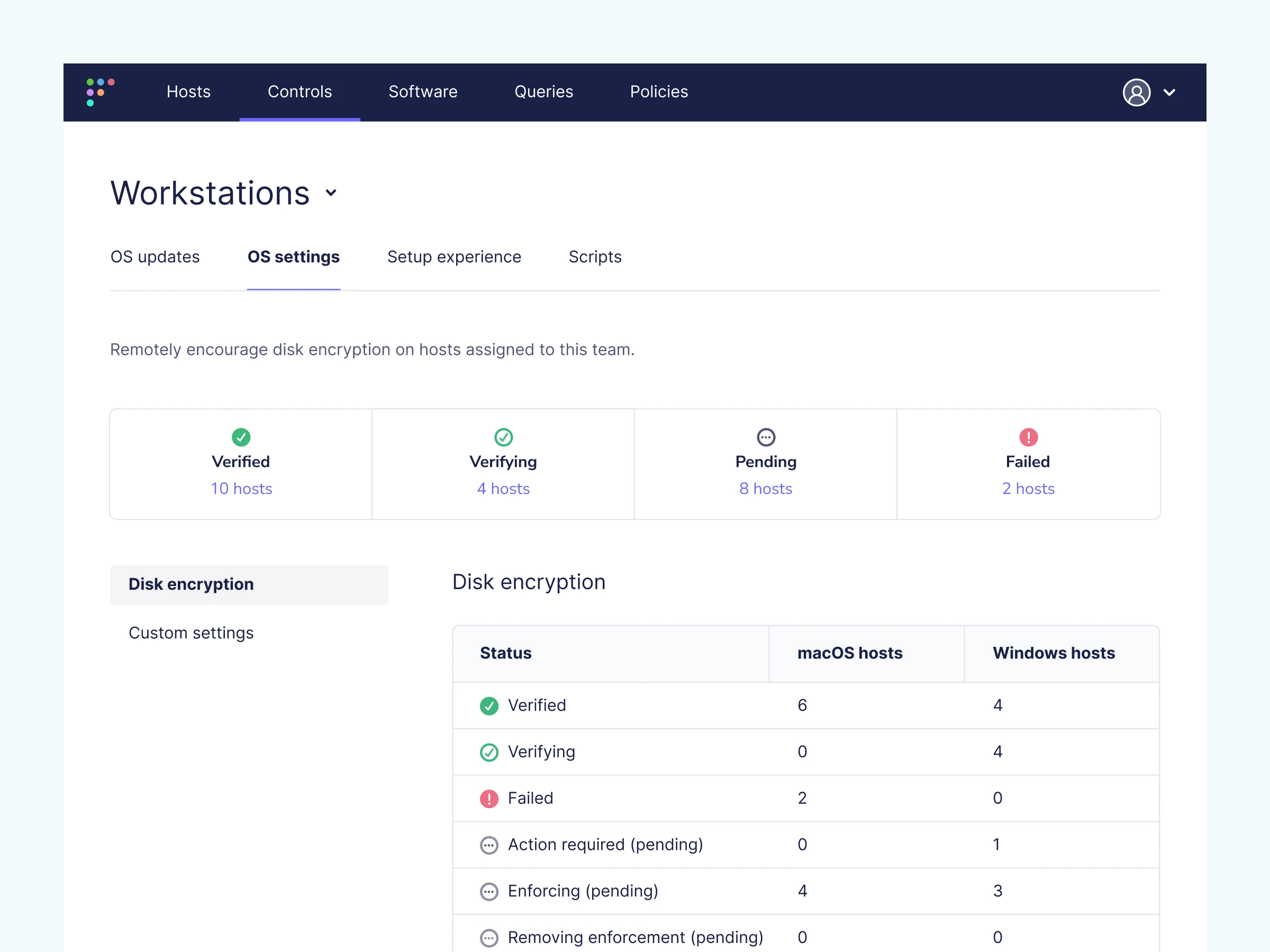Open the Scripts tab

tap(595, 257)
